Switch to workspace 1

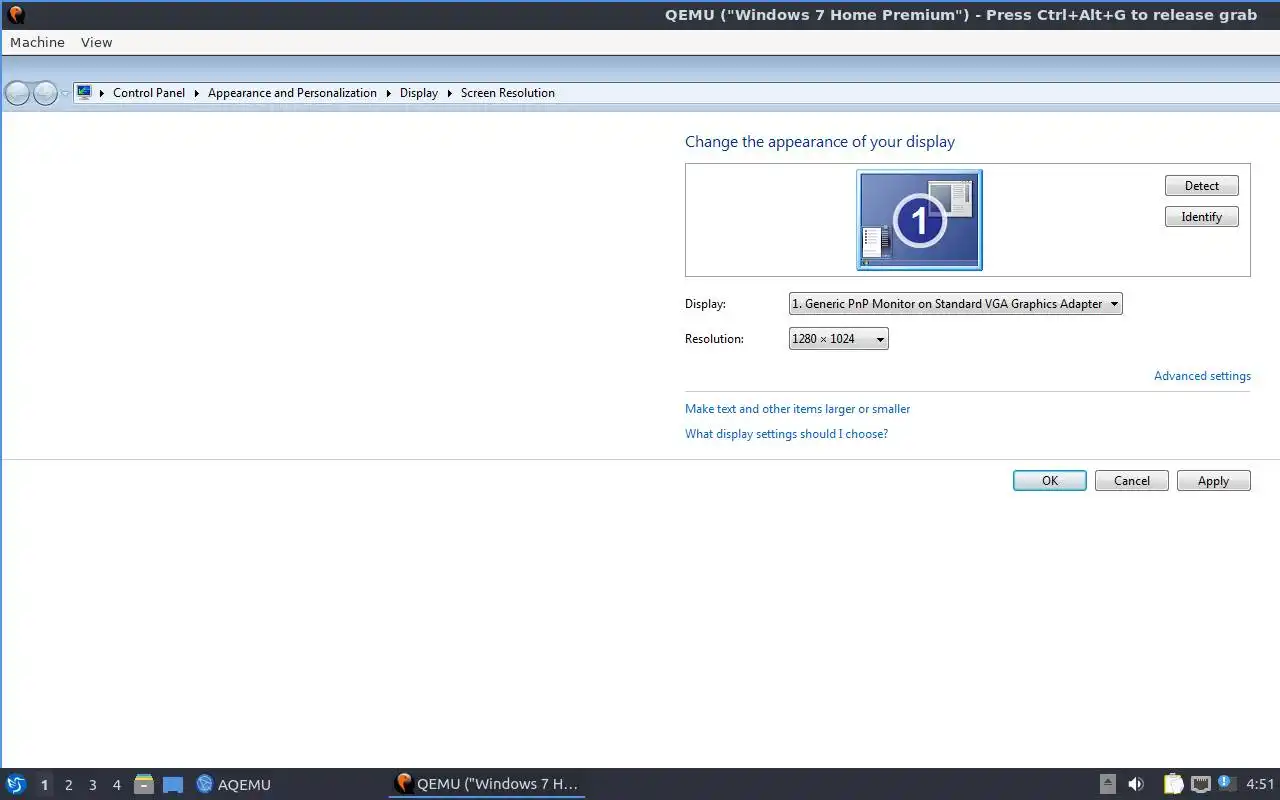[44, 785]
